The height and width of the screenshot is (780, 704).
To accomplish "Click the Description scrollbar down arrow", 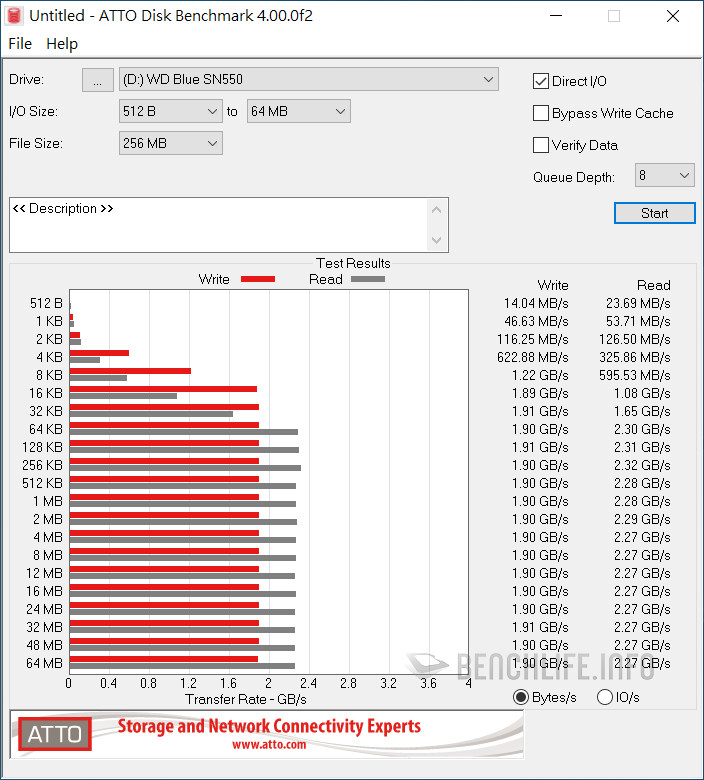I will (x=436, y=240).
